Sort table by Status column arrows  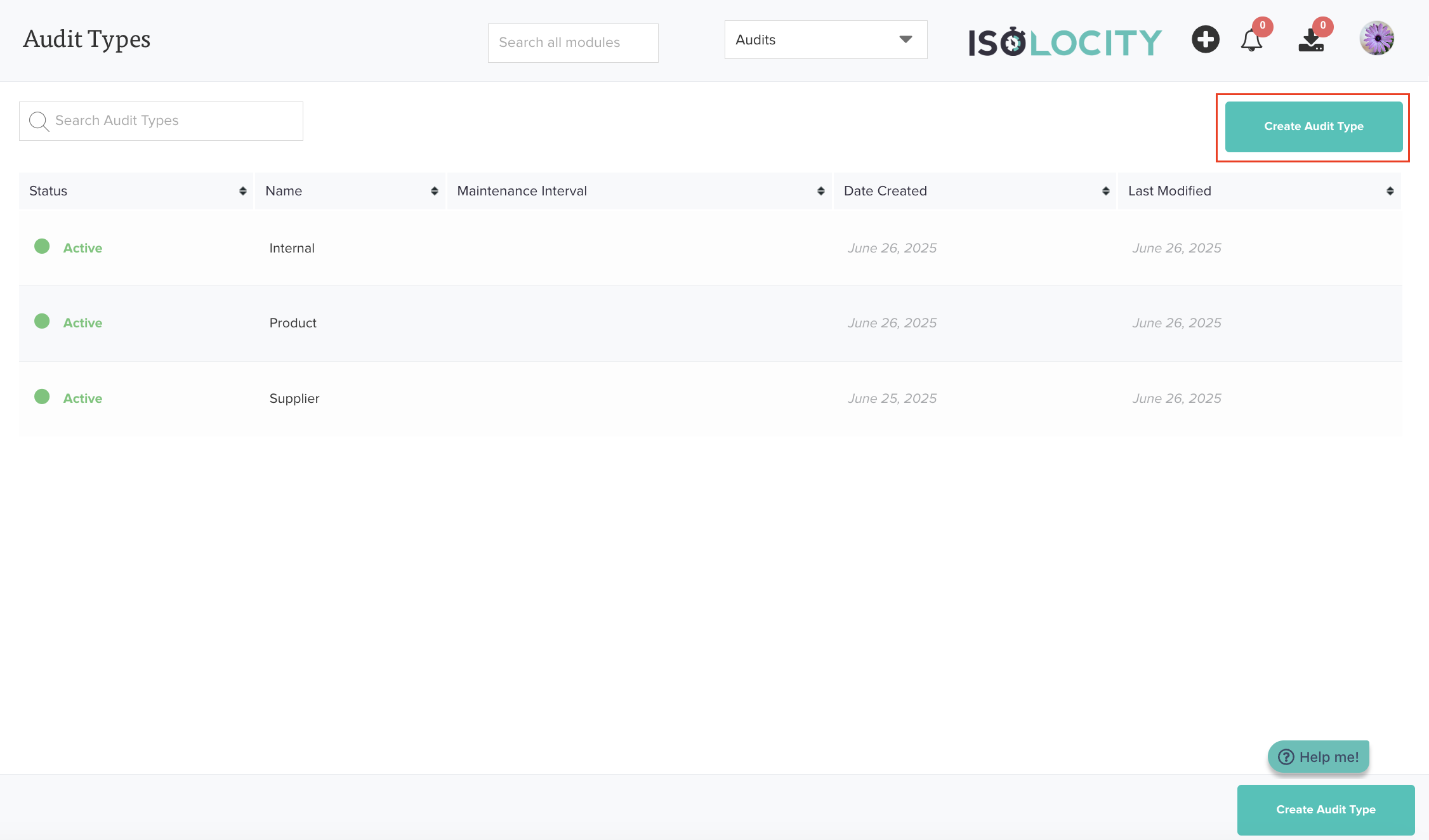pyautogui.click(x=242, y=191)
